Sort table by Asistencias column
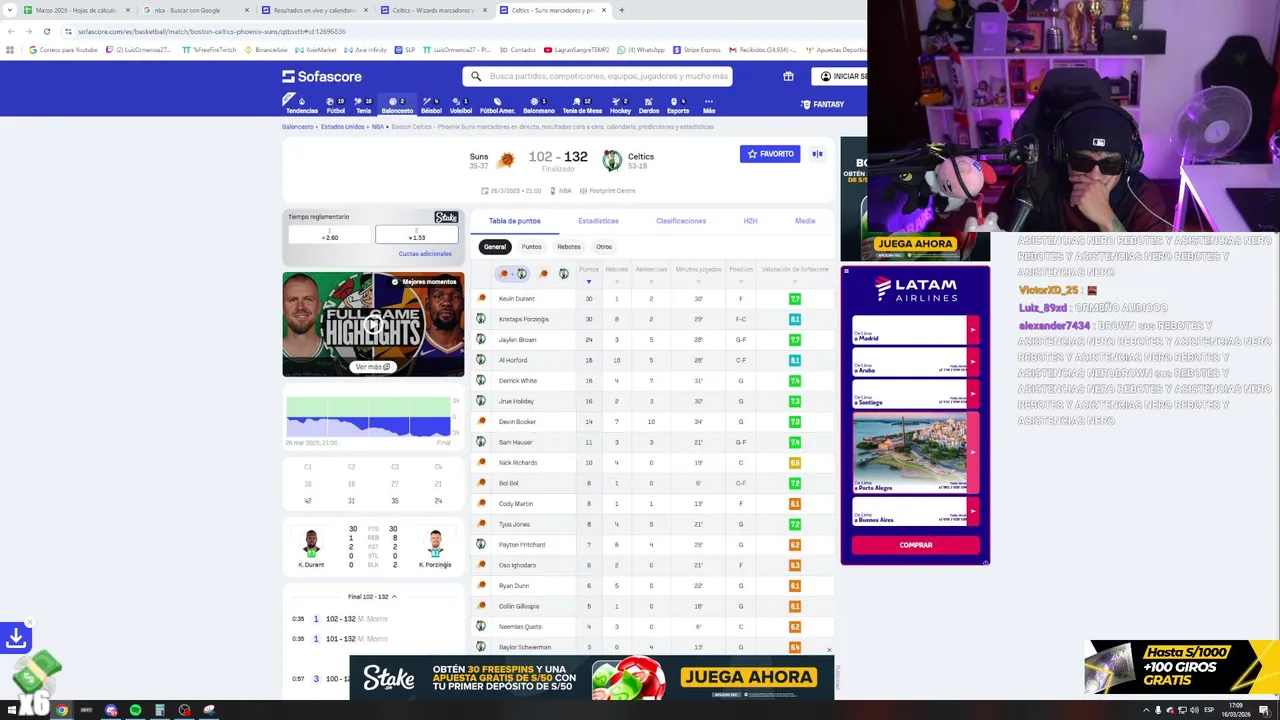 point(651,273)
